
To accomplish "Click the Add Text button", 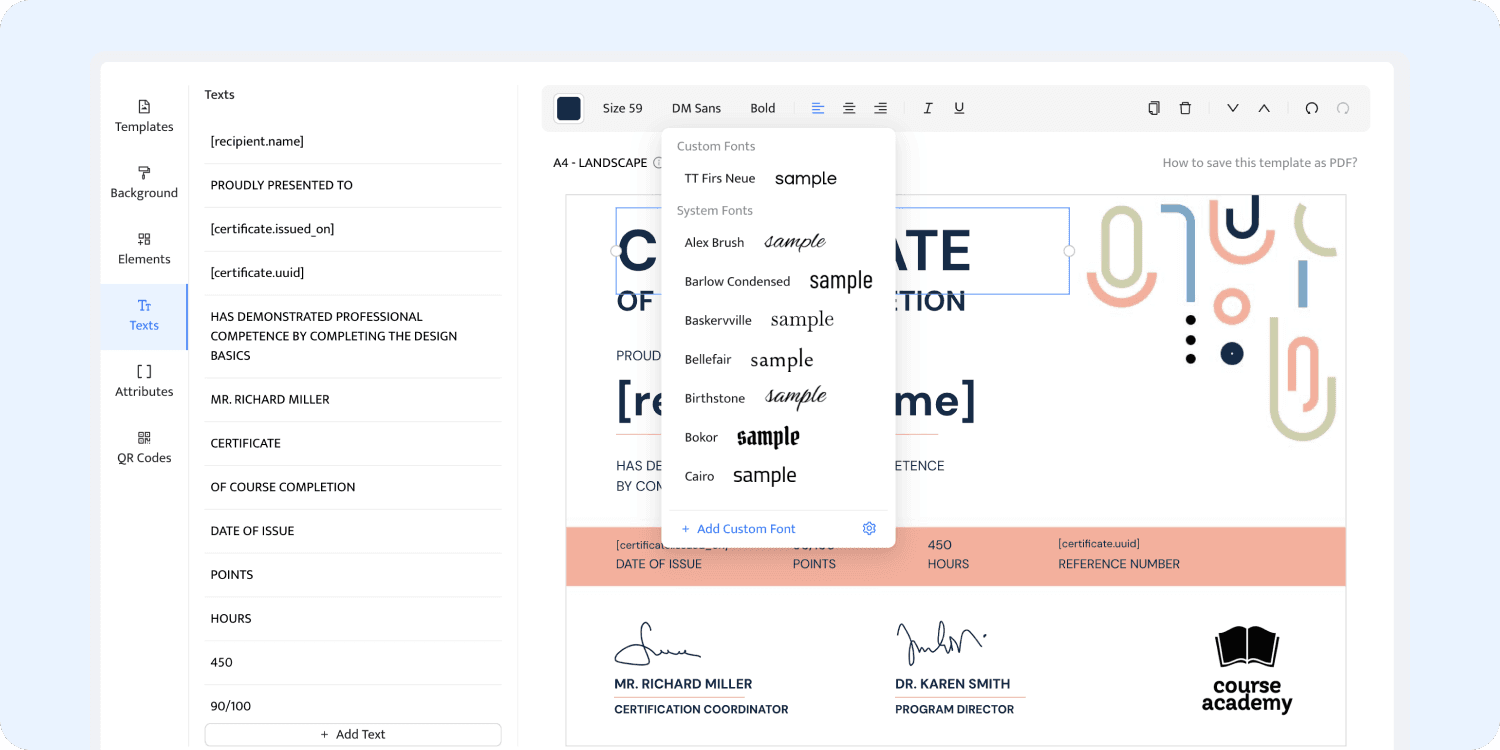I will coord(353,734).
